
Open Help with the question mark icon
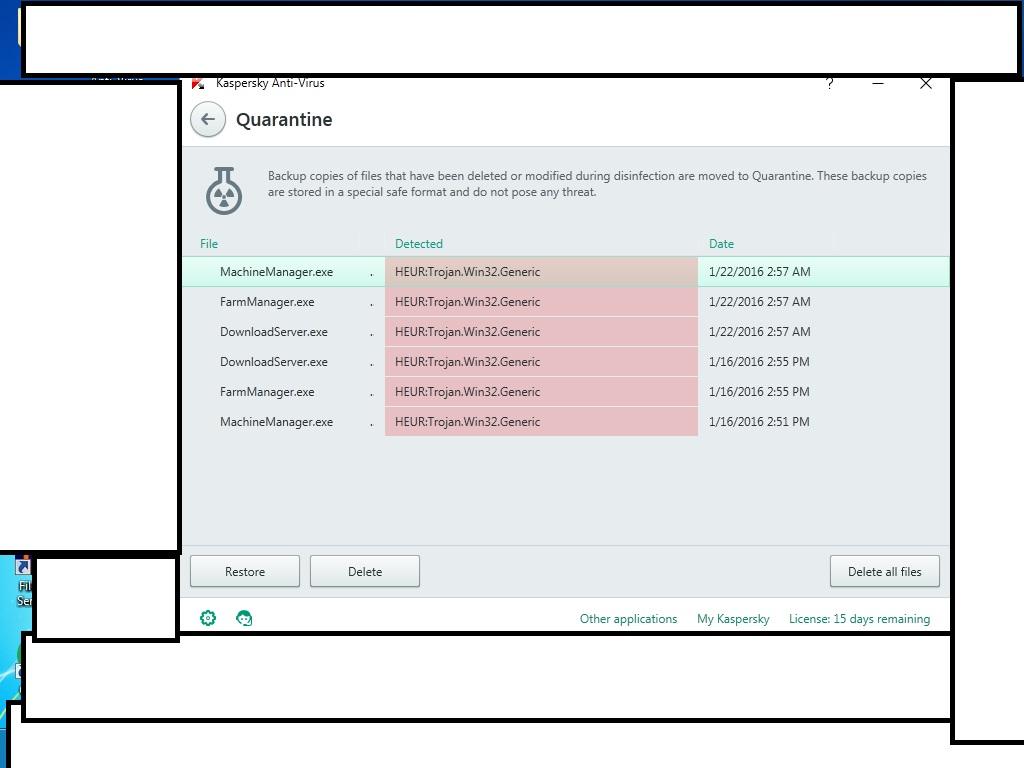(829, 84)
